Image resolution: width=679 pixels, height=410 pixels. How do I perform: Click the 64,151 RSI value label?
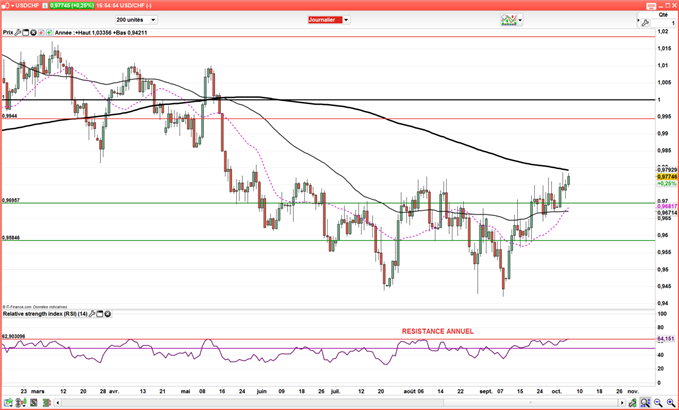click(x=666, y=339)
